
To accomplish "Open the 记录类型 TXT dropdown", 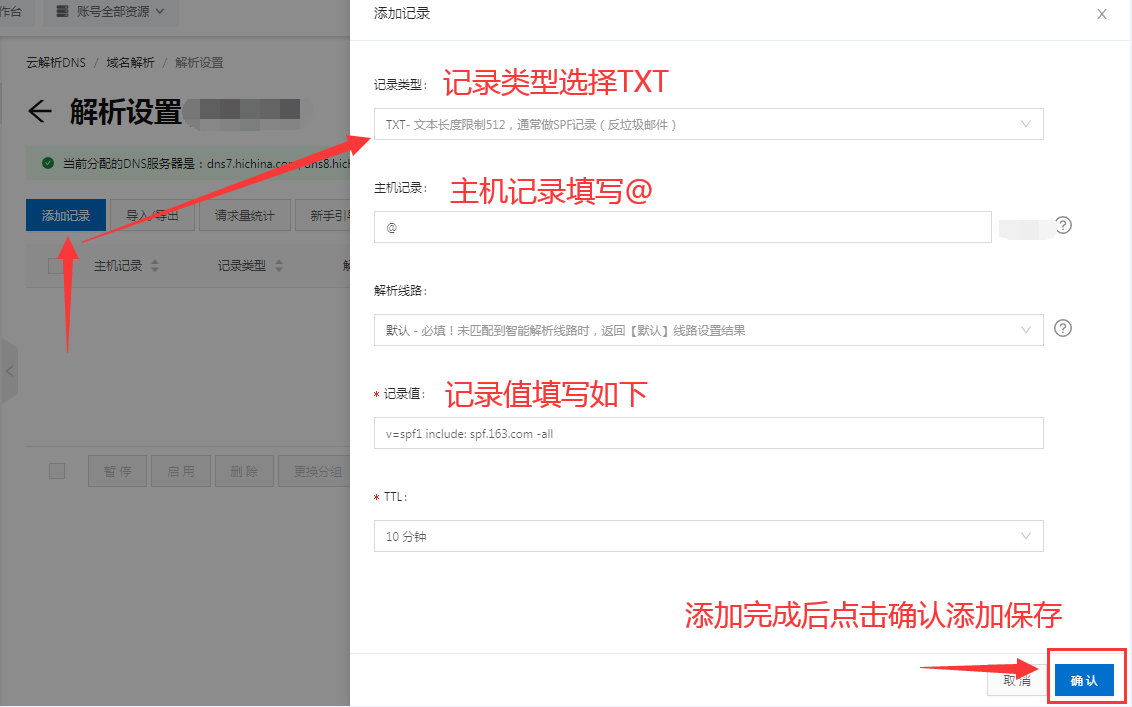I will coord(708,124).
